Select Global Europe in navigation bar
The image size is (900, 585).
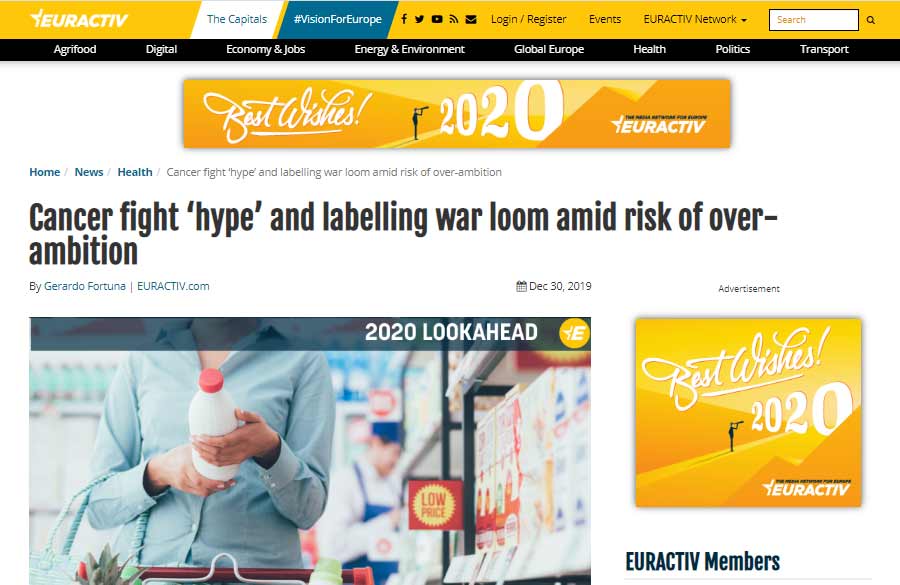tap(549, 49)
